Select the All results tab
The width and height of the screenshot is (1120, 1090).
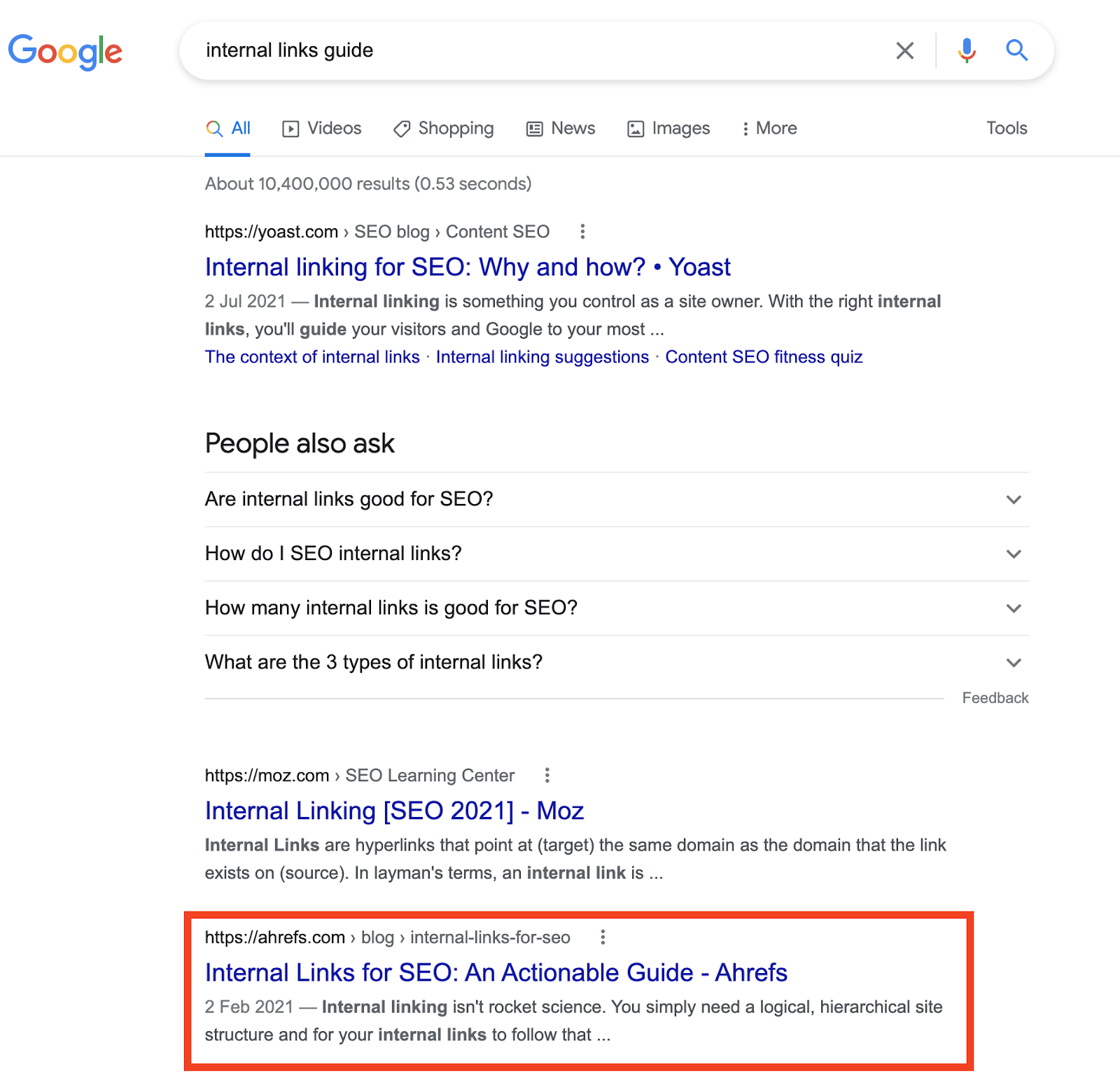tap(228, 128)
